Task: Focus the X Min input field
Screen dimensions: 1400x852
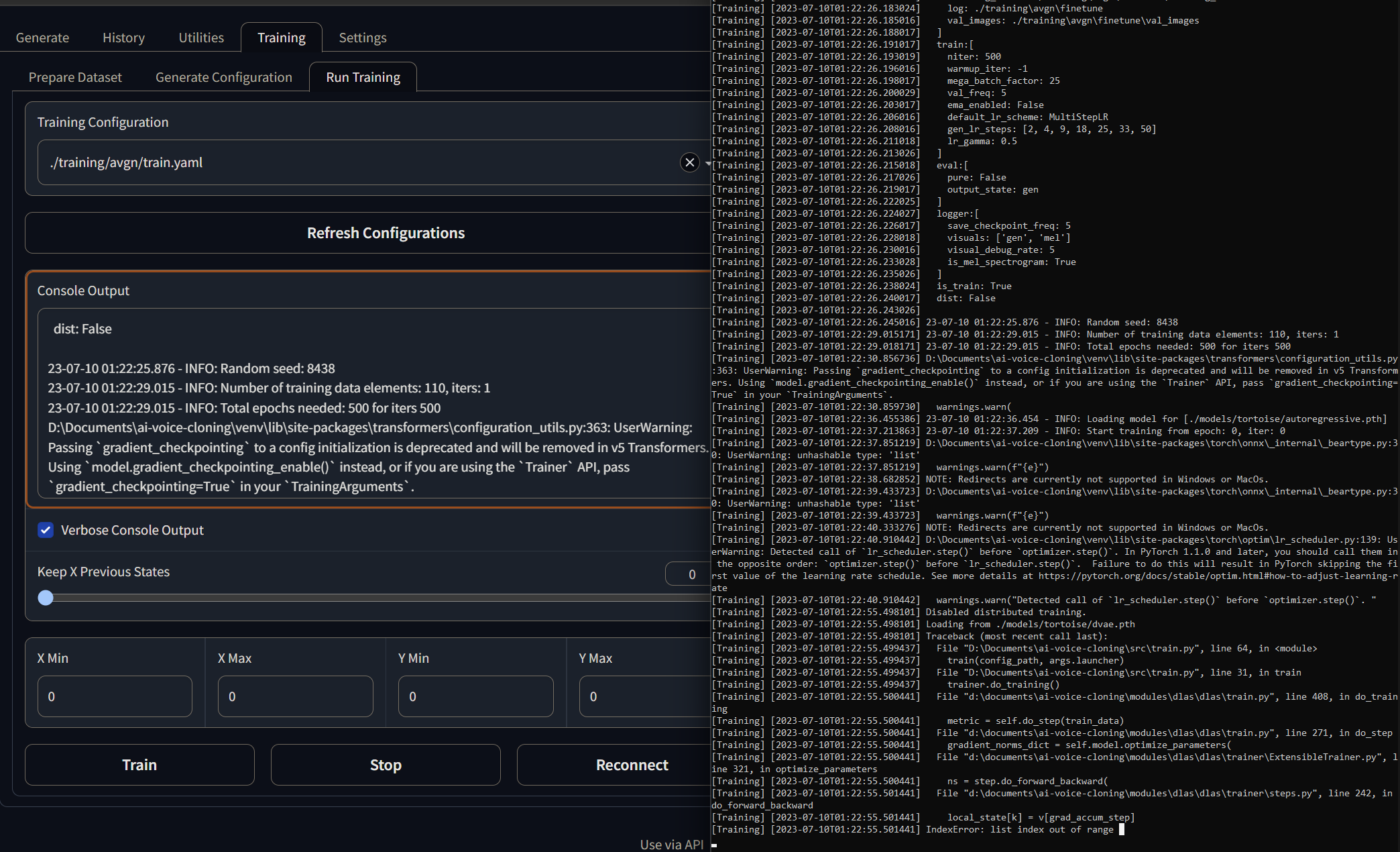Action: coord(115,696)
